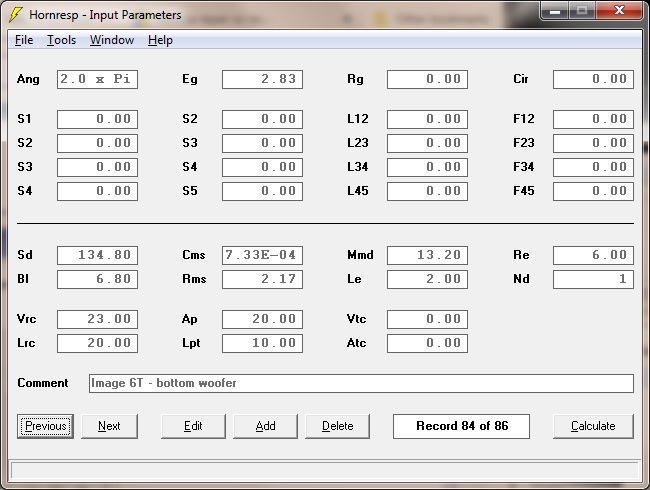Close the Hornresp window

point(619,11)
